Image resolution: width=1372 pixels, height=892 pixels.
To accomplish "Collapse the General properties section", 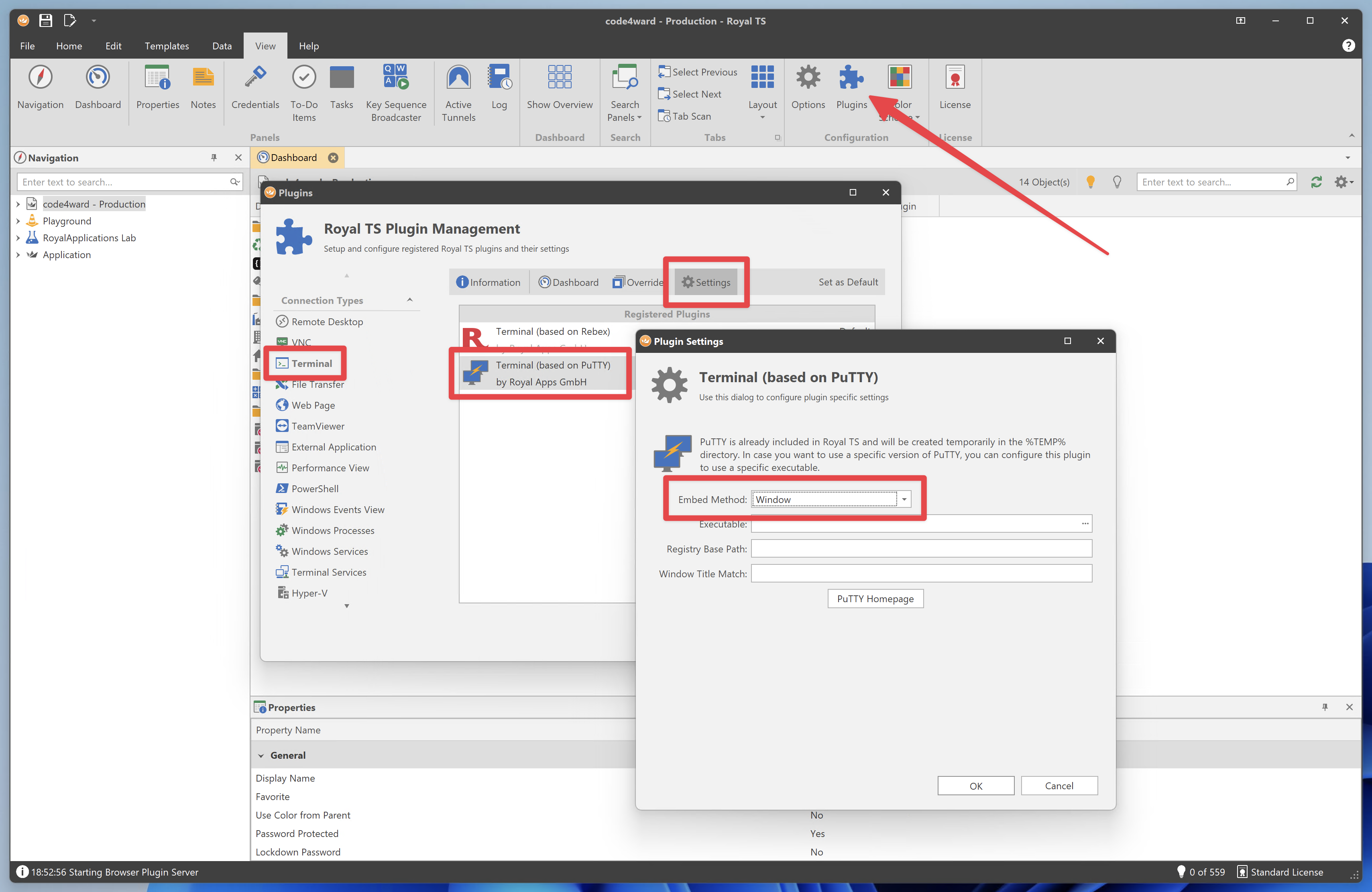I will click(261, 756).
